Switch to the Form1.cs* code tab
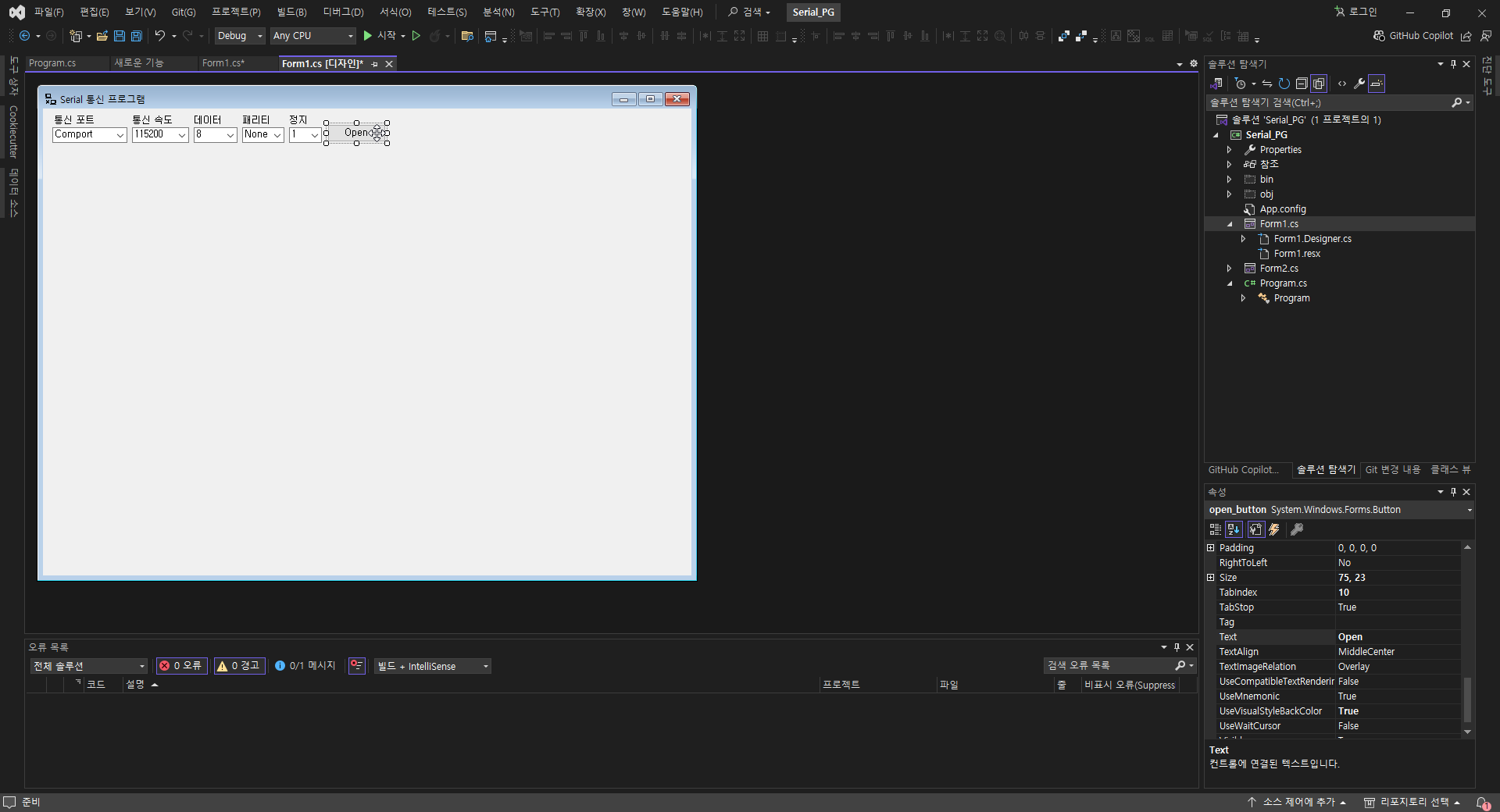Image resolution: width=1500 pixels, height=812 pixels. click(223, 63)
